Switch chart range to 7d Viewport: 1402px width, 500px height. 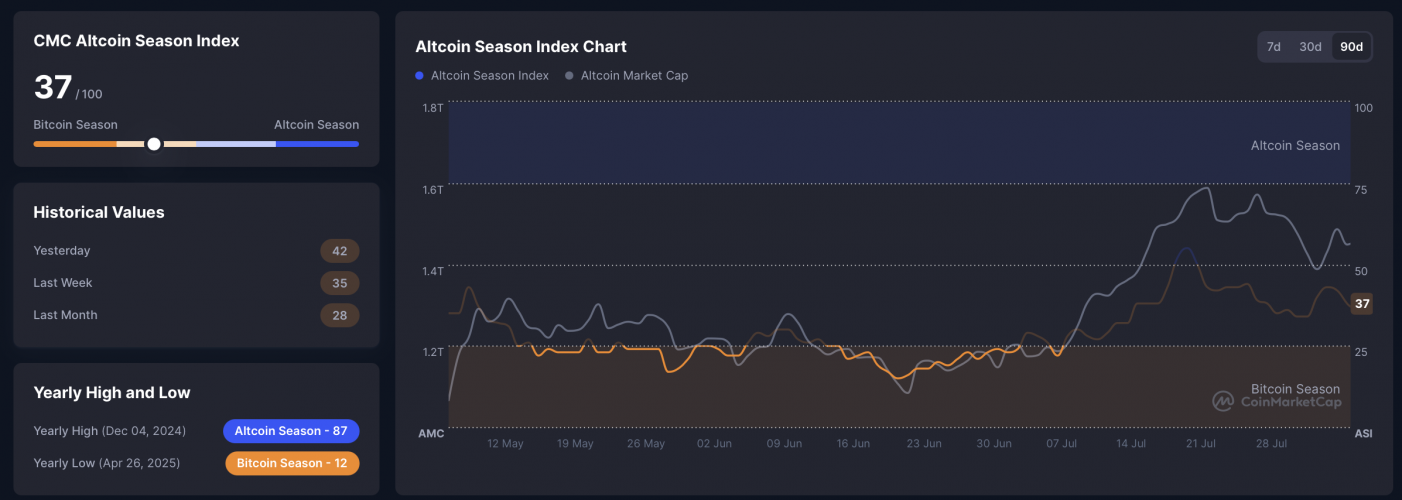point(1274,47)
